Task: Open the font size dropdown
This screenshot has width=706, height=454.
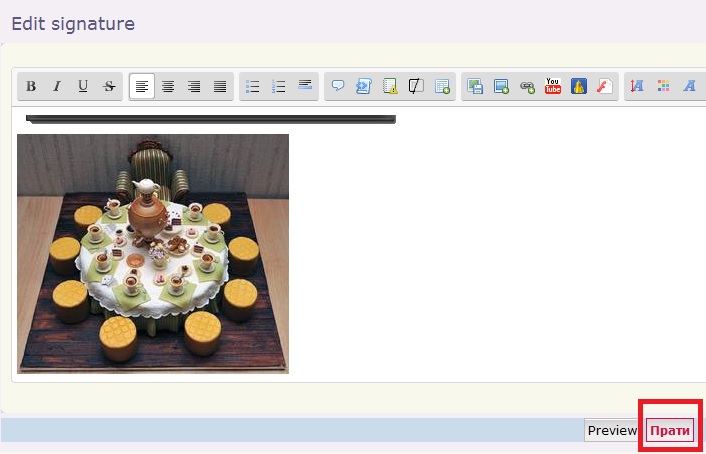Action: [637, 86]
